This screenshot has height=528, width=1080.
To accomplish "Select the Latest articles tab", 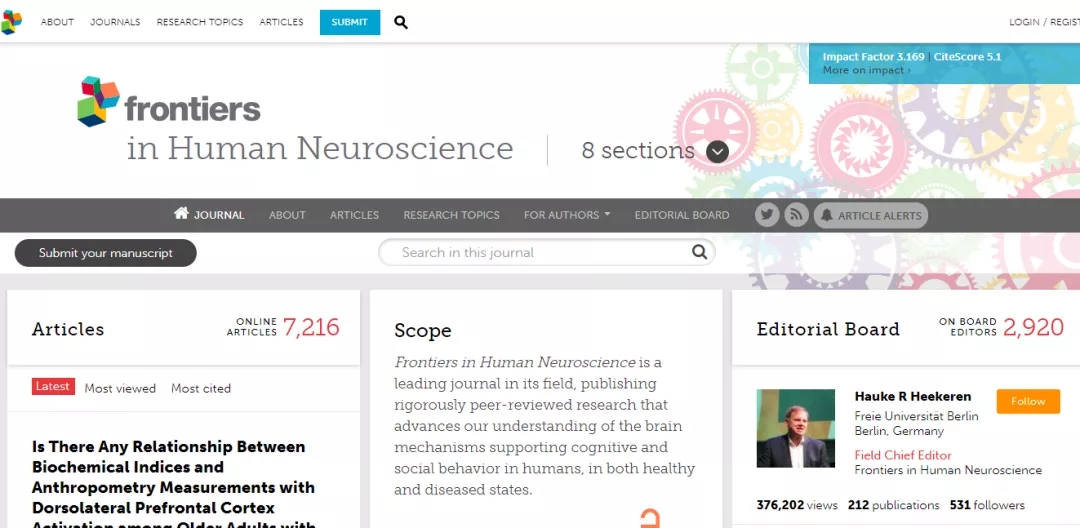I will coord(53,387).
